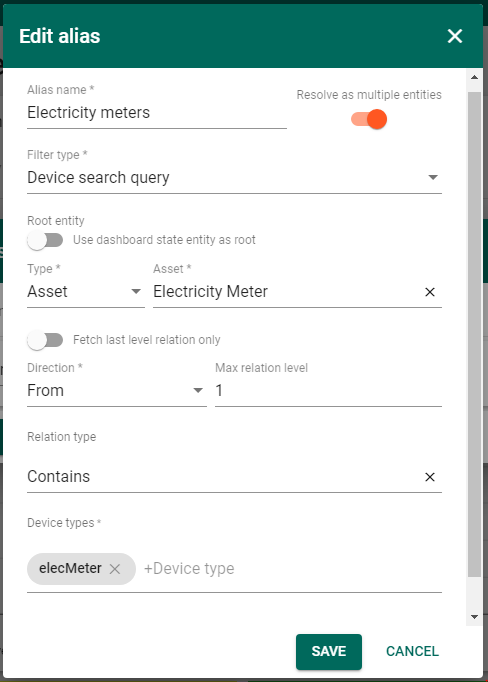Screen dimensions: 488x682
Task: Clear the Contains relation type
Action: tap(430, 477)
